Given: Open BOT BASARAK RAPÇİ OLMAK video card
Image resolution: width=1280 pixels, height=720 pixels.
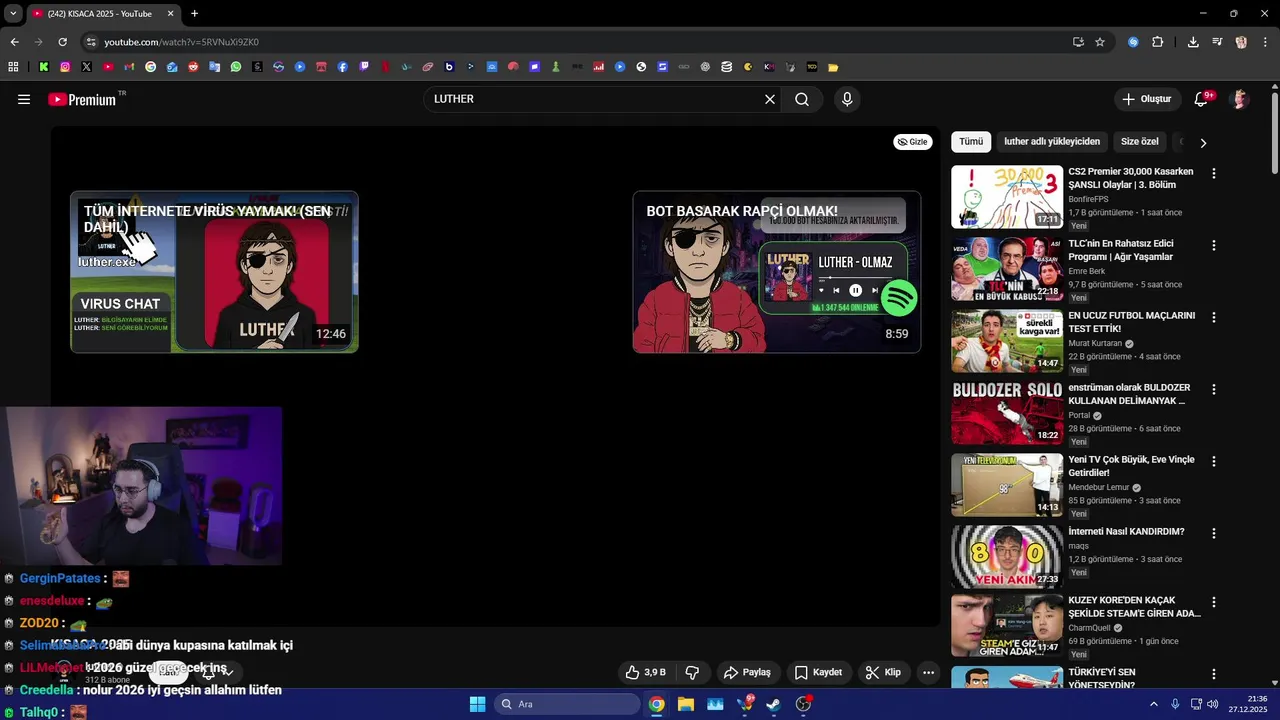Looking at the screenshot, I should pyautogui.click(x=777, y=272).
